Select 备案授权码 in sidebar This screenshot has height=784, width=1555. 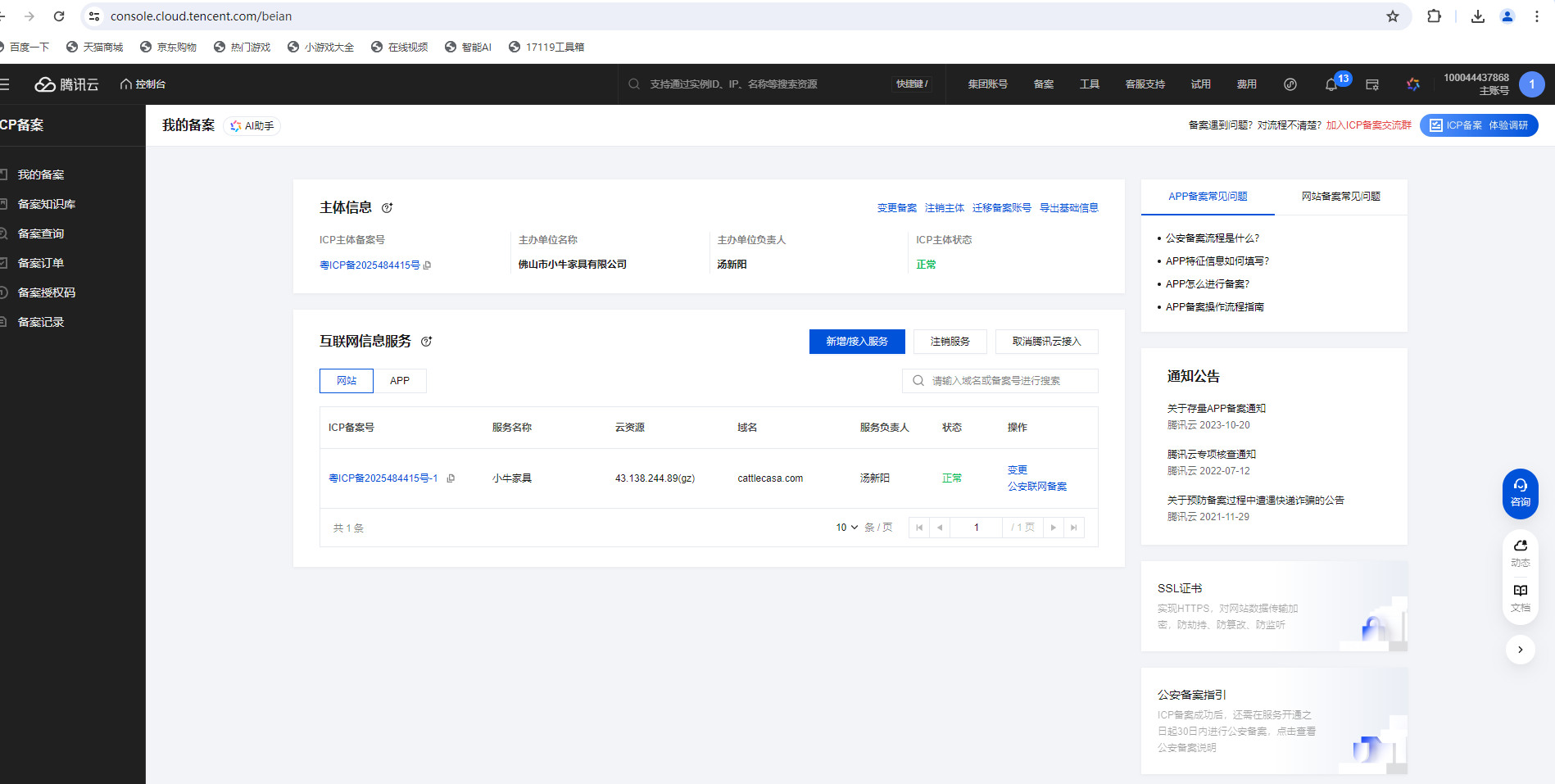click(47, 292)
